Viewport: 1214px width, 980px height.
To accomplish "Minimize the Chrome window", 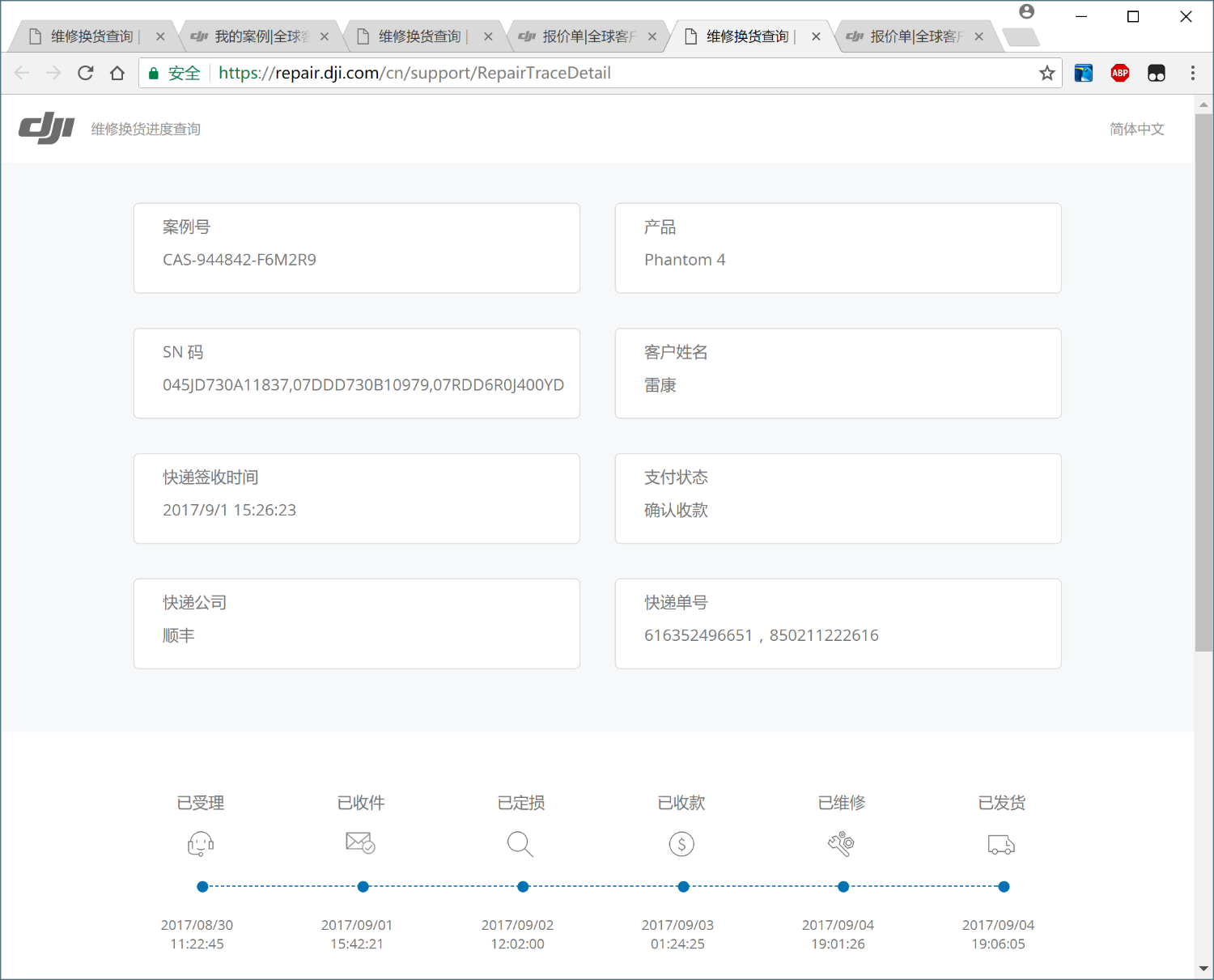I will coord(1080,16).
